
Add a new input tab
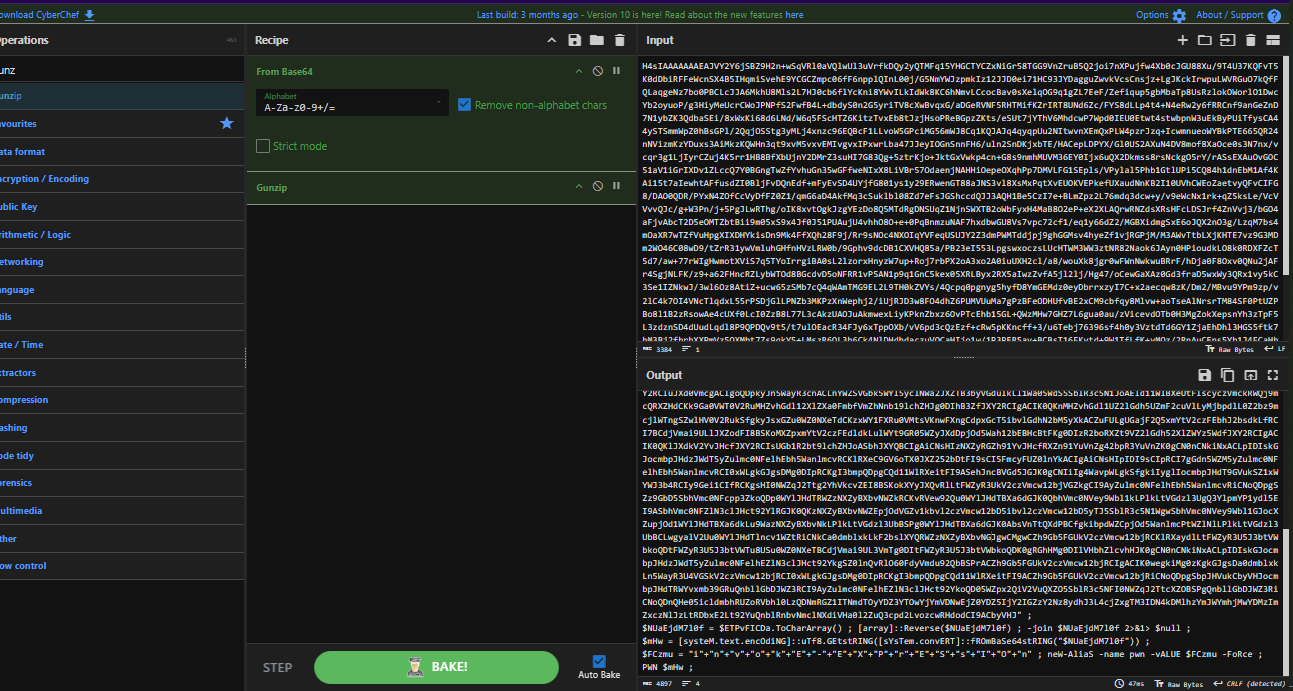click(1182, 40)
